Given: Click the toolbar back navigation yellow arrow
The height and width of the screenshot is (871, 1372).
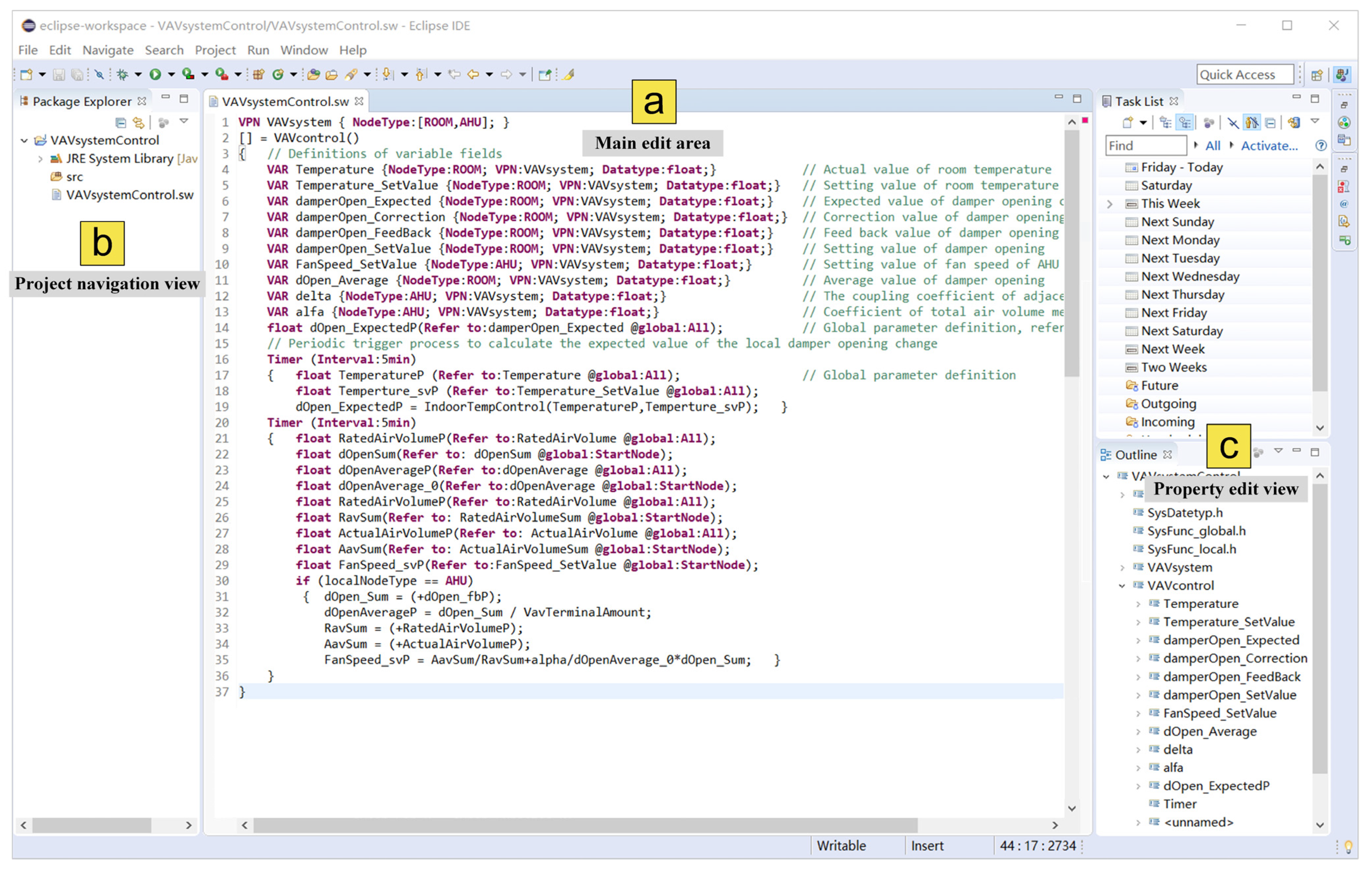Looking at the screenshot, I should pyautogui.click(x=473, y=74).
